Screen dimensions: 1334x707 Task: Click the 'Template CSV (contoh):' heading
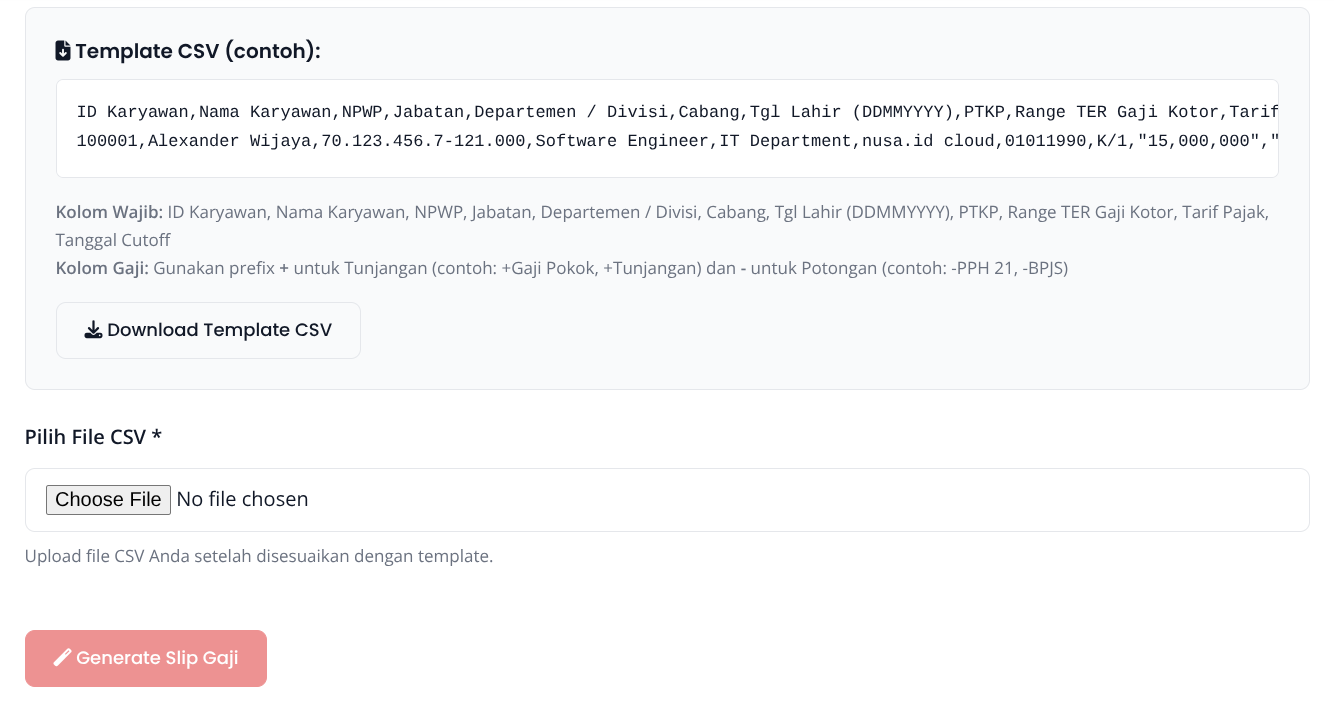tap(197, 51)
